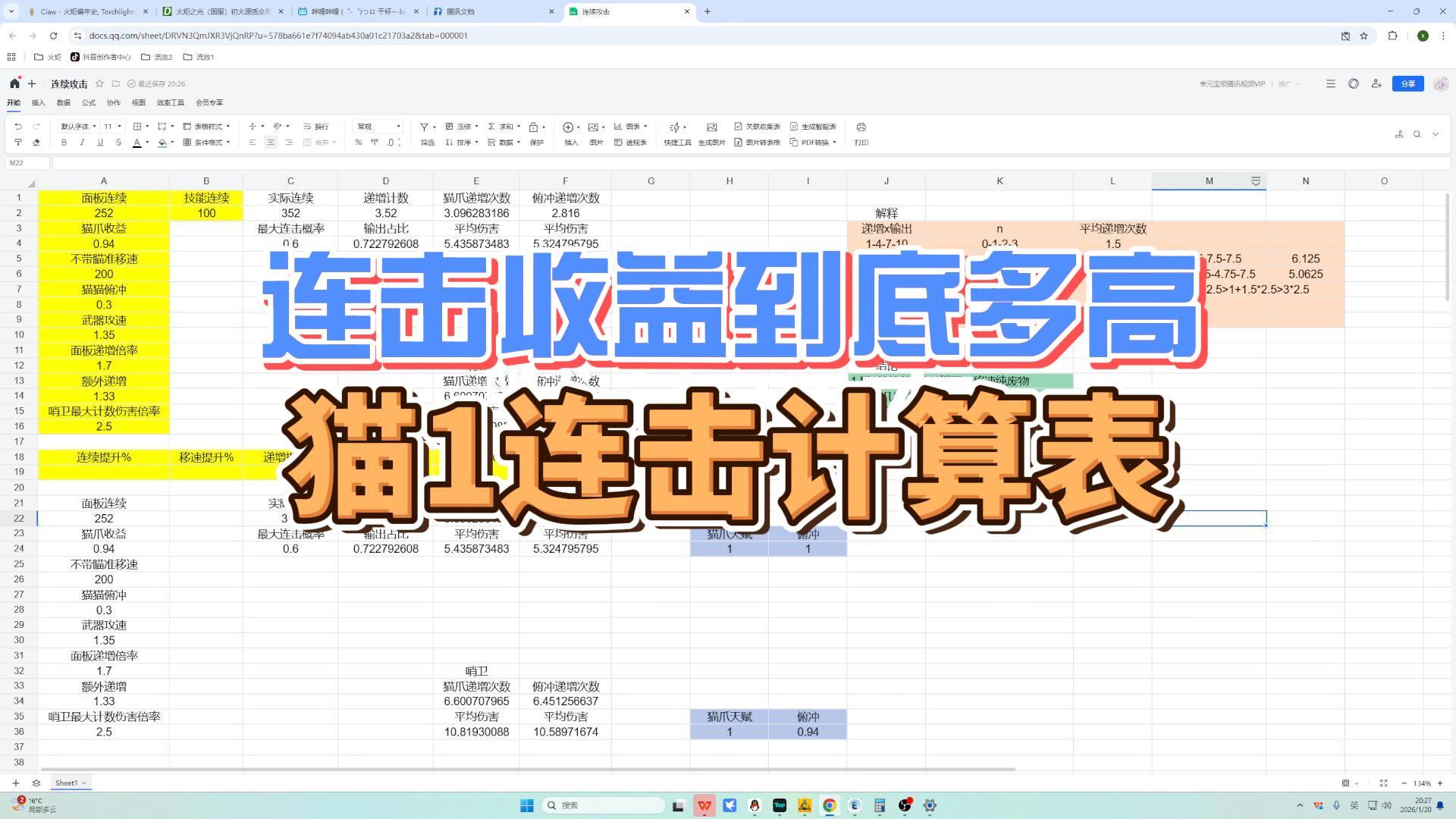Screen dimensions: 1456x819
Task: Adjust the 134% zoom slider
Action: coord(1423,783)
